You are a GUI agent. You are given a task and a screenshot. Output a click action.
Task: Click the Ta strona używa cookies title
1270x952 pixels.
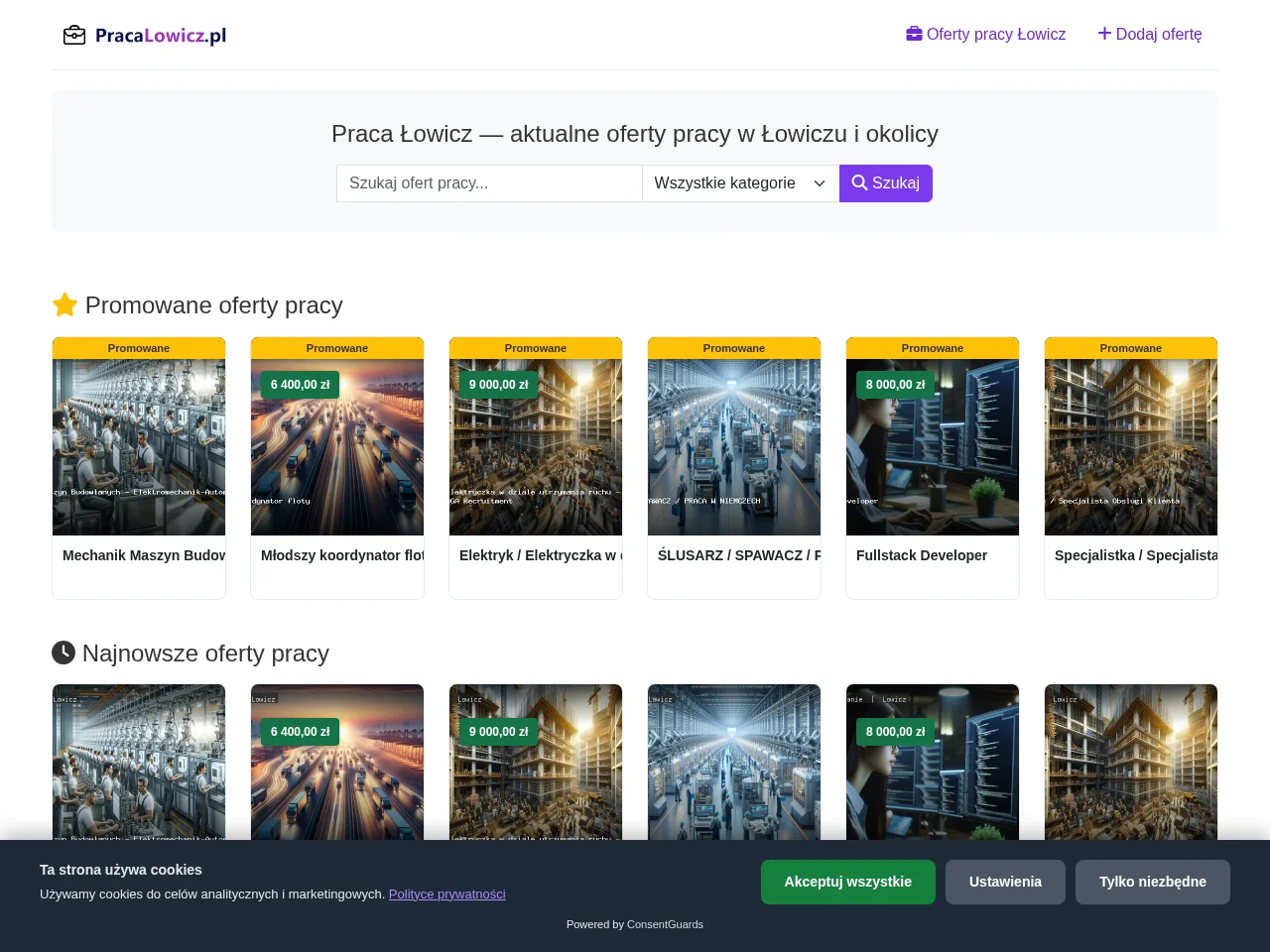pyautogui.click(x=121, y=870)
